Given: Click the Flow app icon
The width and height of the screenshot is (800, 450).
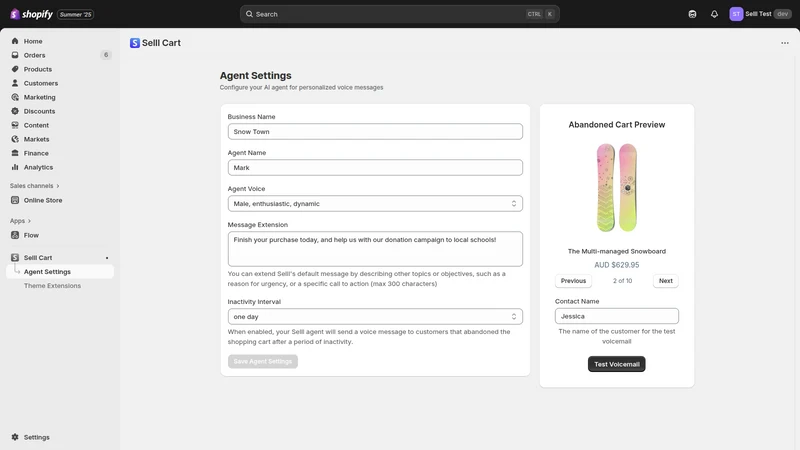Looking at the screenshot, I should [15, 235].
